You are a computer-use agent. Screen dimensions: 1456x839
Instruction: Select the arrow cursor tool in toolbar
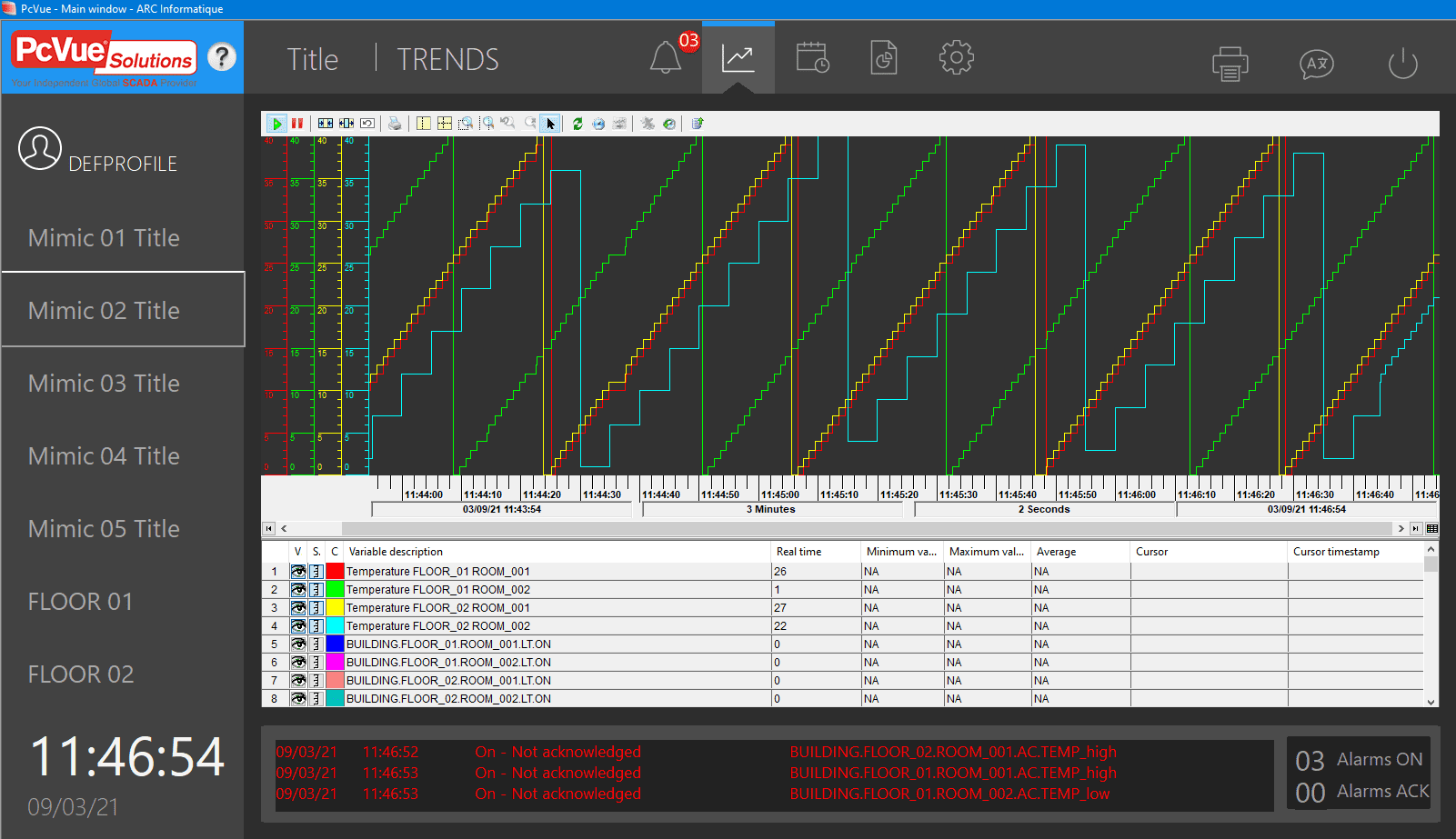click(550, 124)
